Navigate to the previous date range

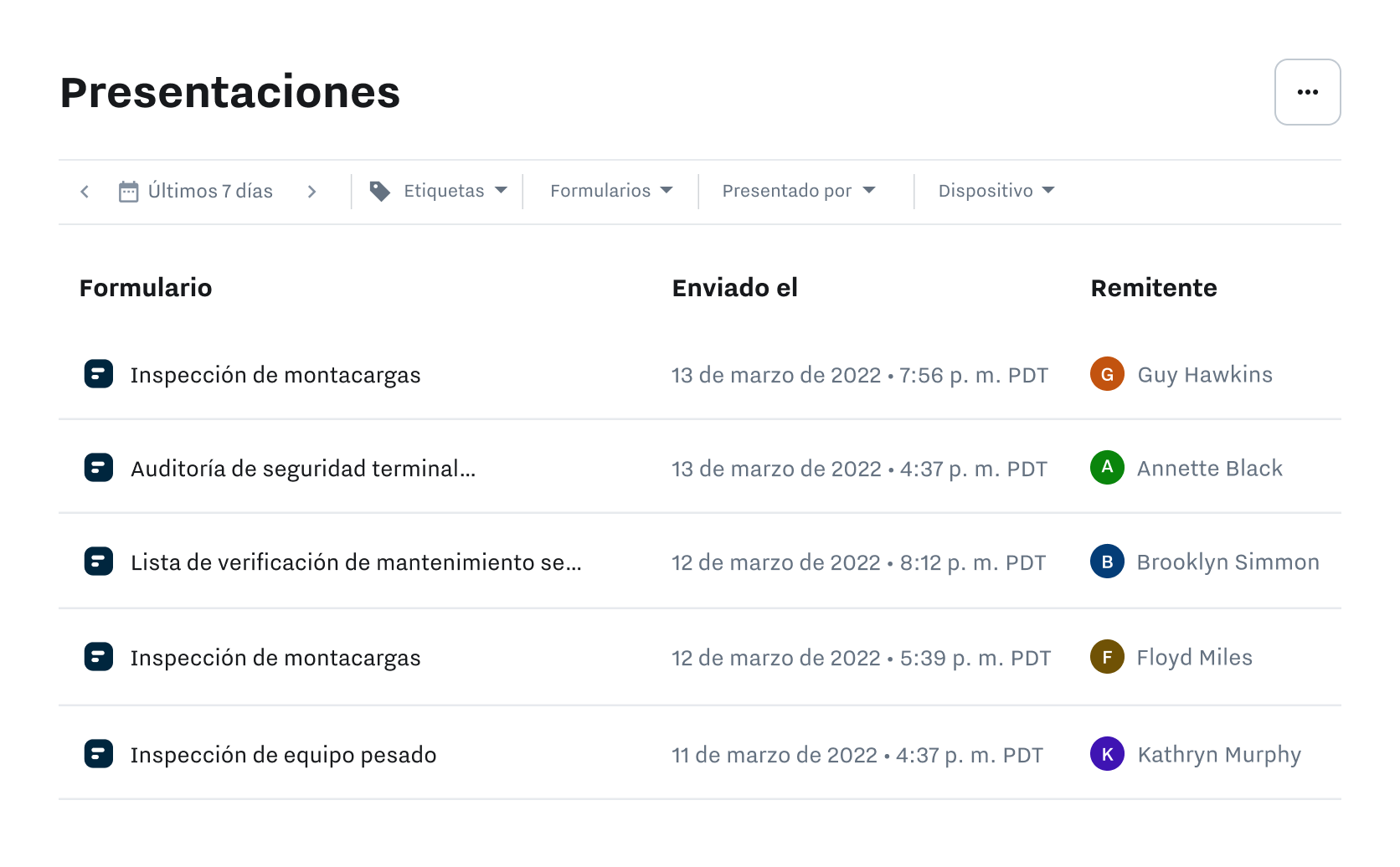[x=85, y=191]
